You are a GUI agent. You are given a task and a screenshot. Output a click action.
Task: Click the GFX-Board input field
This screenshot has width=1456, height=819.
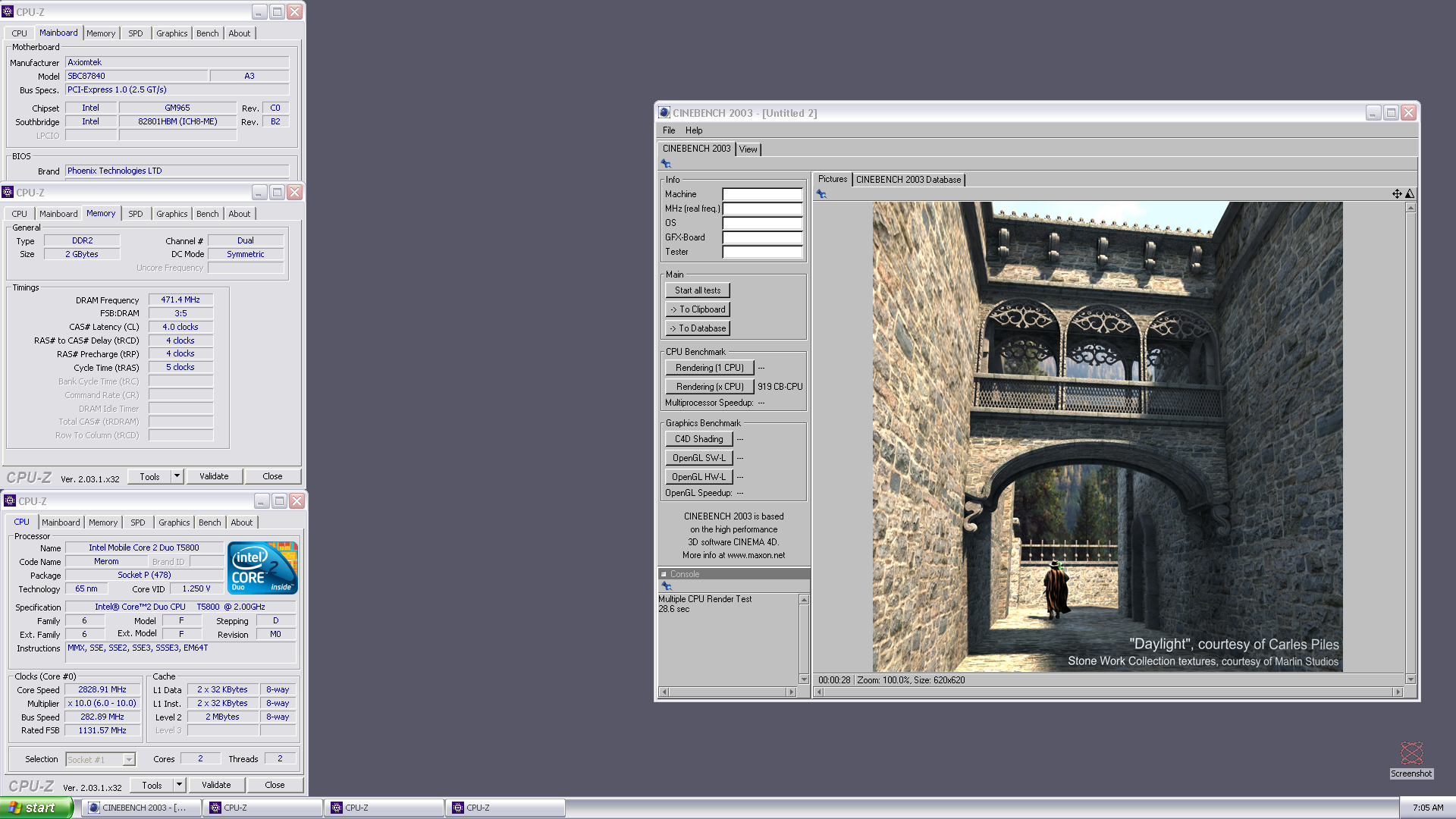coord(762,237)
